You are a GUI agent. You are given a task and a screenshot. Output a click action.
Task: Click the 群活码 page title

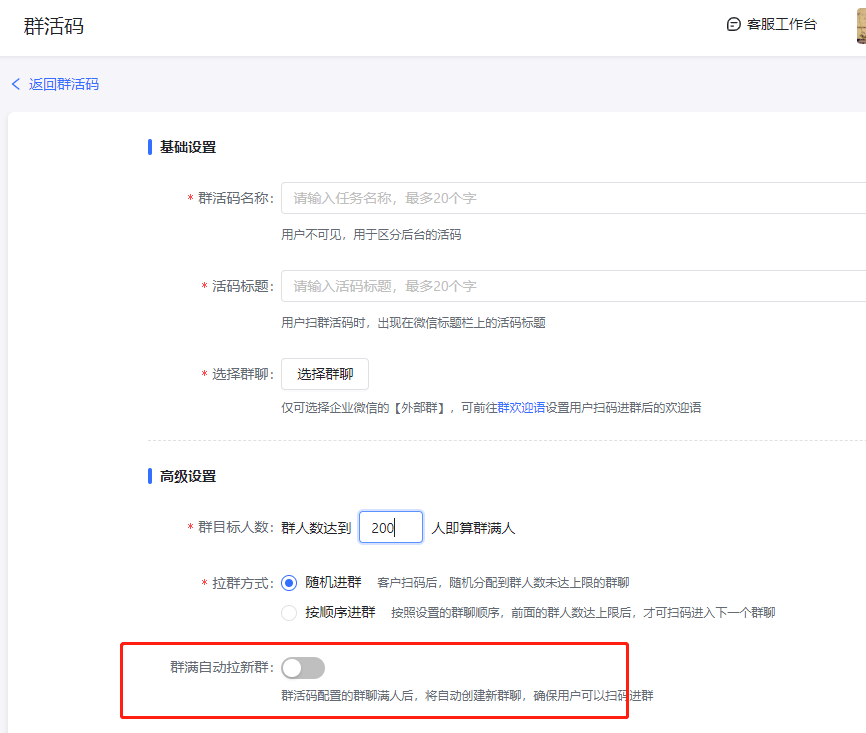pos(54,26)
